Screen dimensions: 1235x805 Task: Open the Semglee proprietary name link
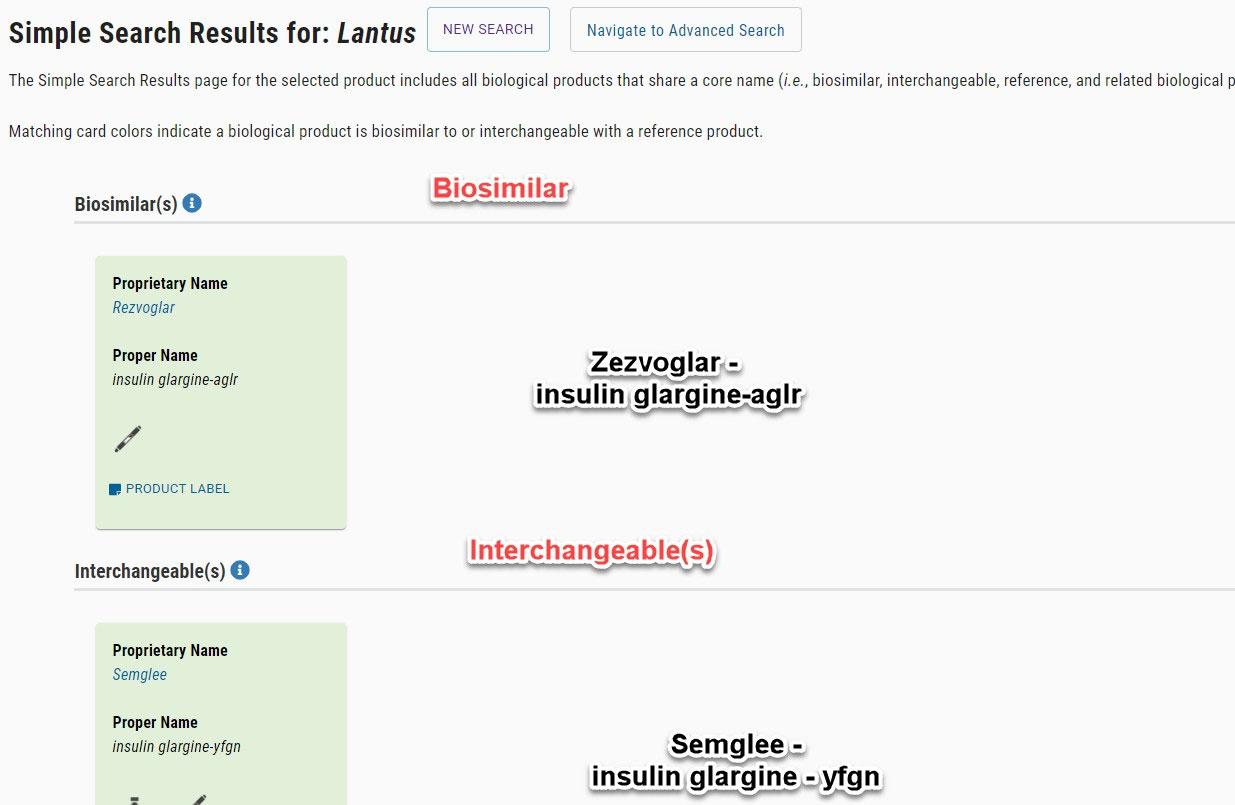coord(140,674)
